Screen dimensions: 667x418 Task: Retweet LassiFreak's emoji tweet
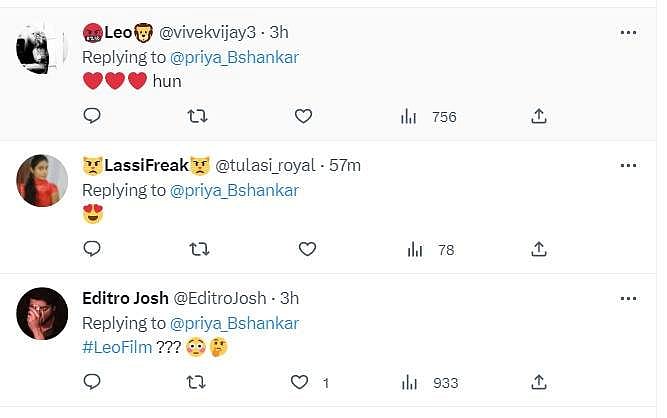click(x=197, y=249)
